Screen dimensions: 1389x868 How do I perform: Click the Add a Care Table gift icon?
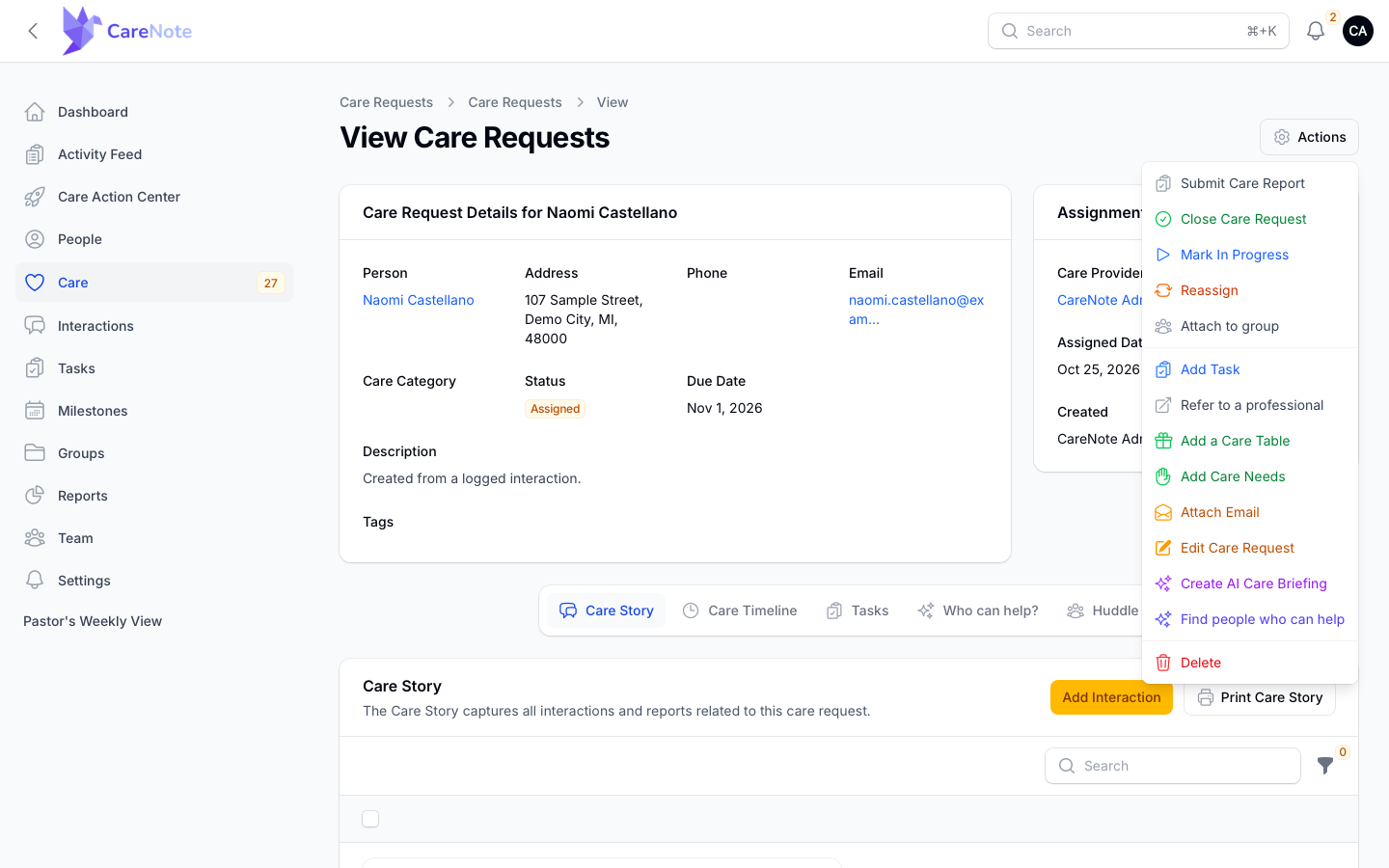pyautogui.click(x=1163, y=441)
